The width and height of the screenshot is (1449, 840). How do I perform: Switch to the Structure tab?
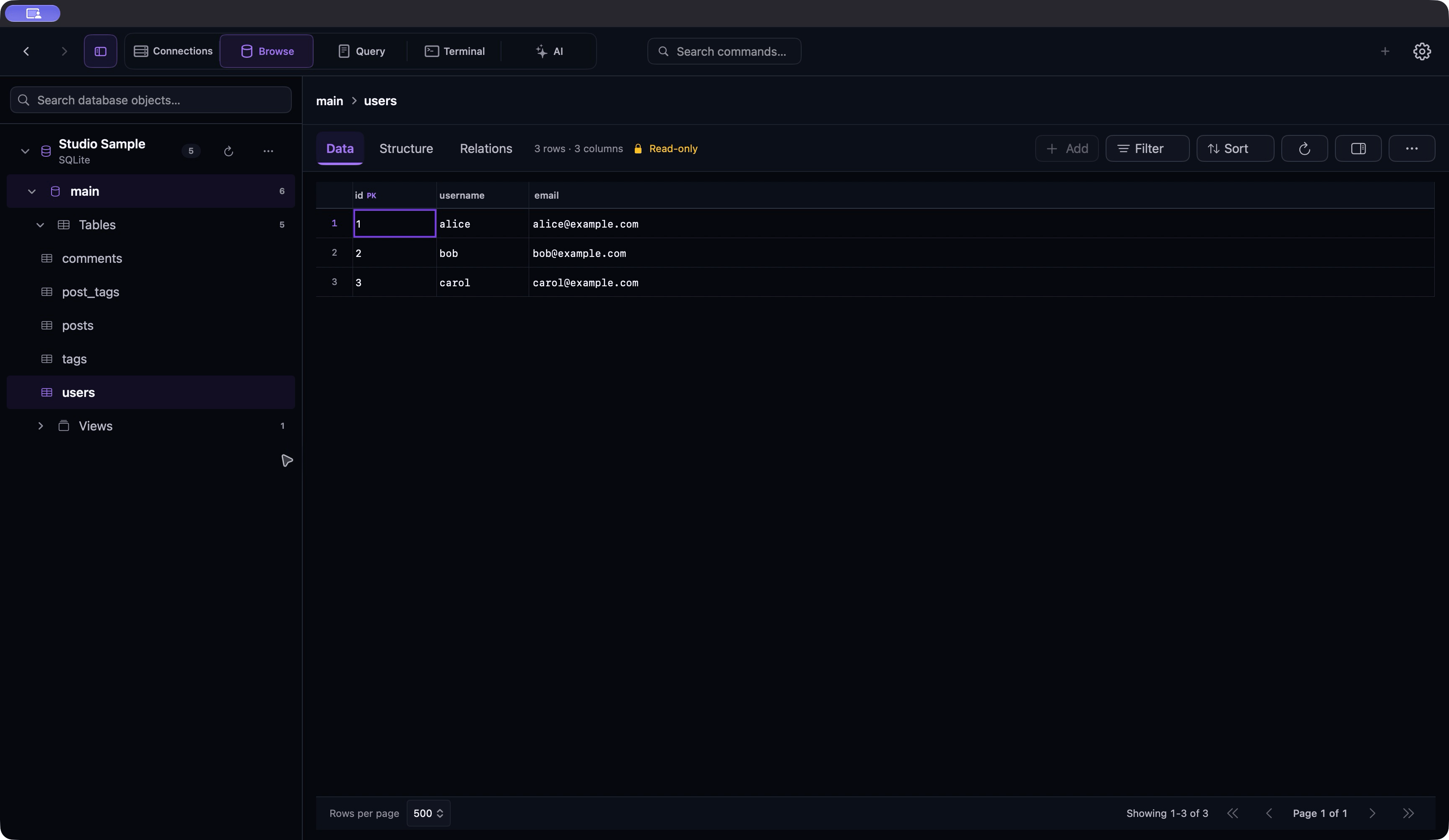[406, 148]
